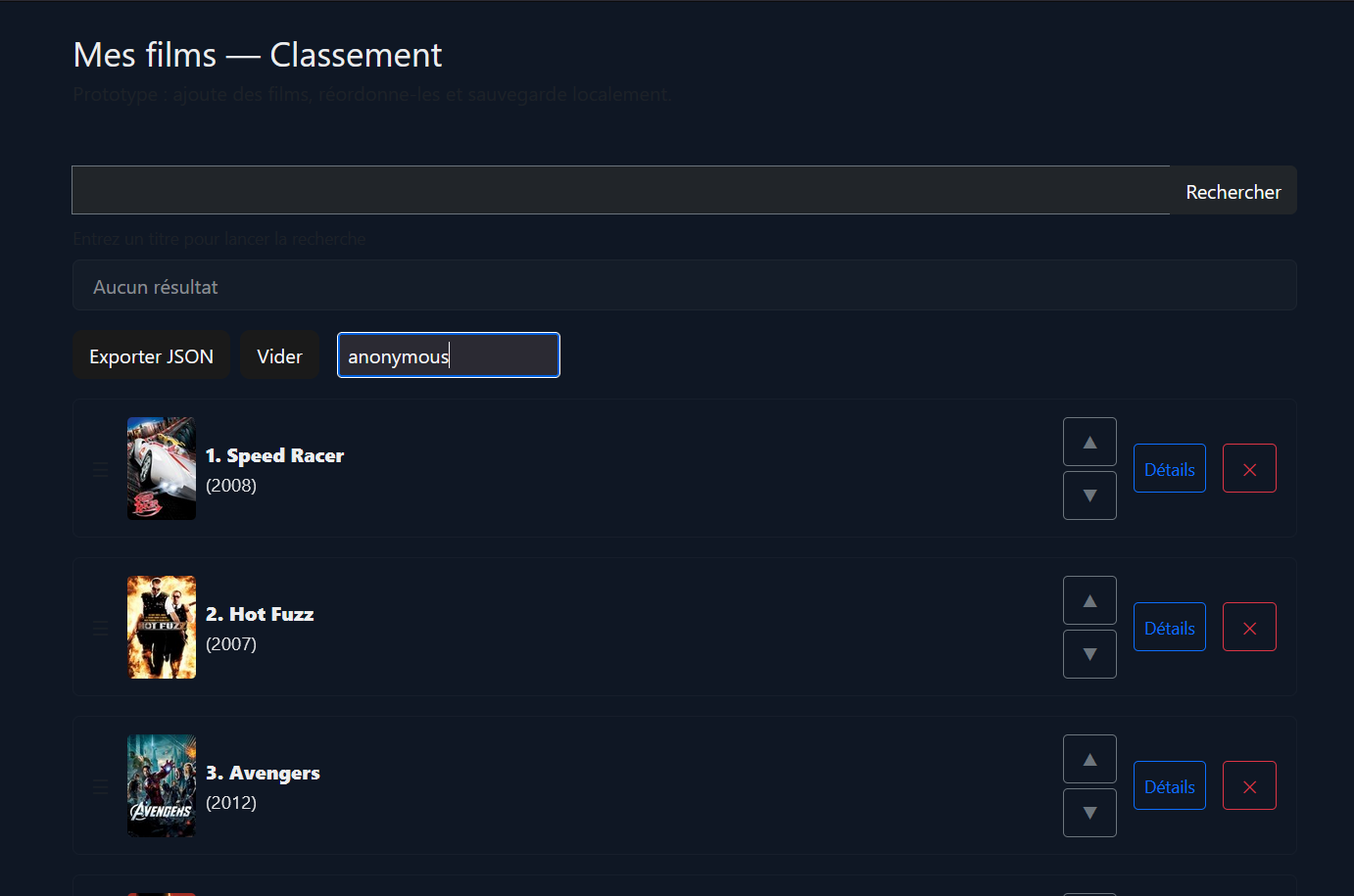This screenshot has height=896, width=1354.
Task: Click Exporter JSON button
Action: pyautogui.click(x=151, y=355)
